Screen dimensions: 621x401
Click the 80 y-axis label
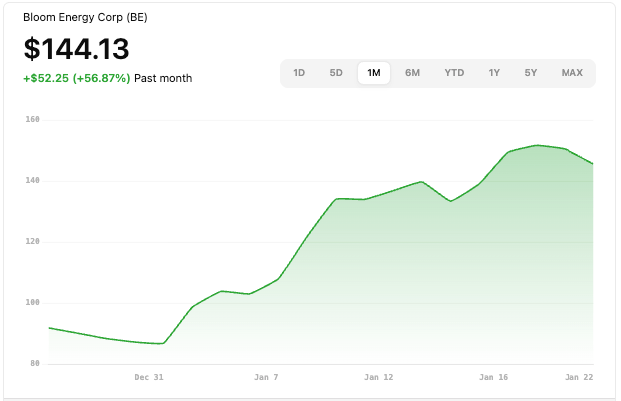point(35,363)
